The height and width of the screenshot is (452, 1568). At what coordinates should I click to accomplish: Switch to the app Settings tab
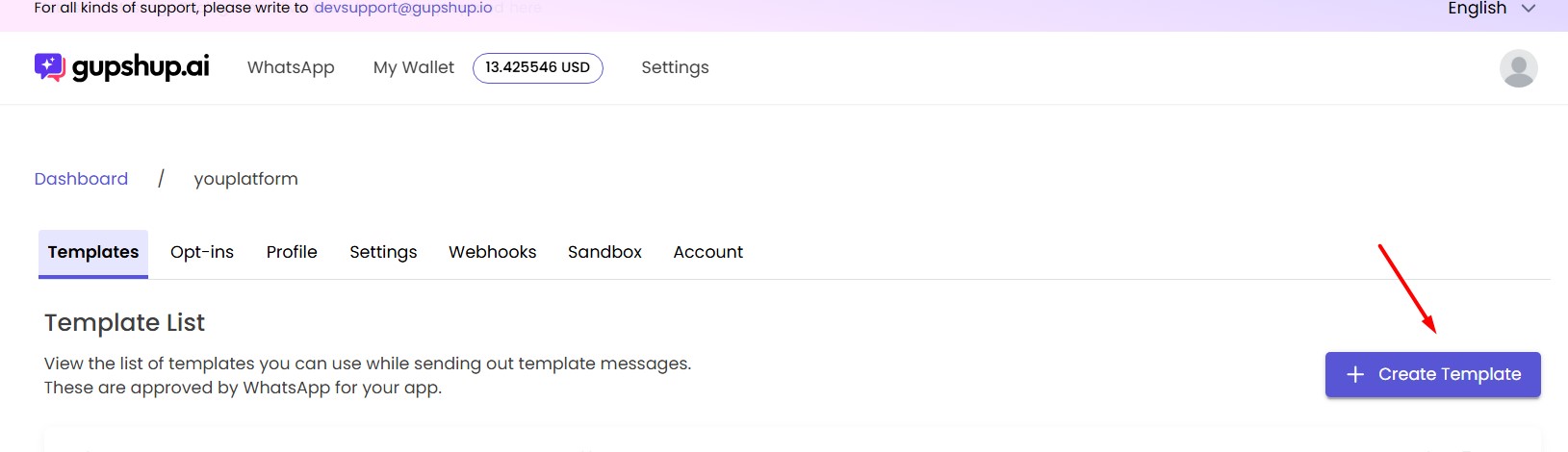(383, 252)
